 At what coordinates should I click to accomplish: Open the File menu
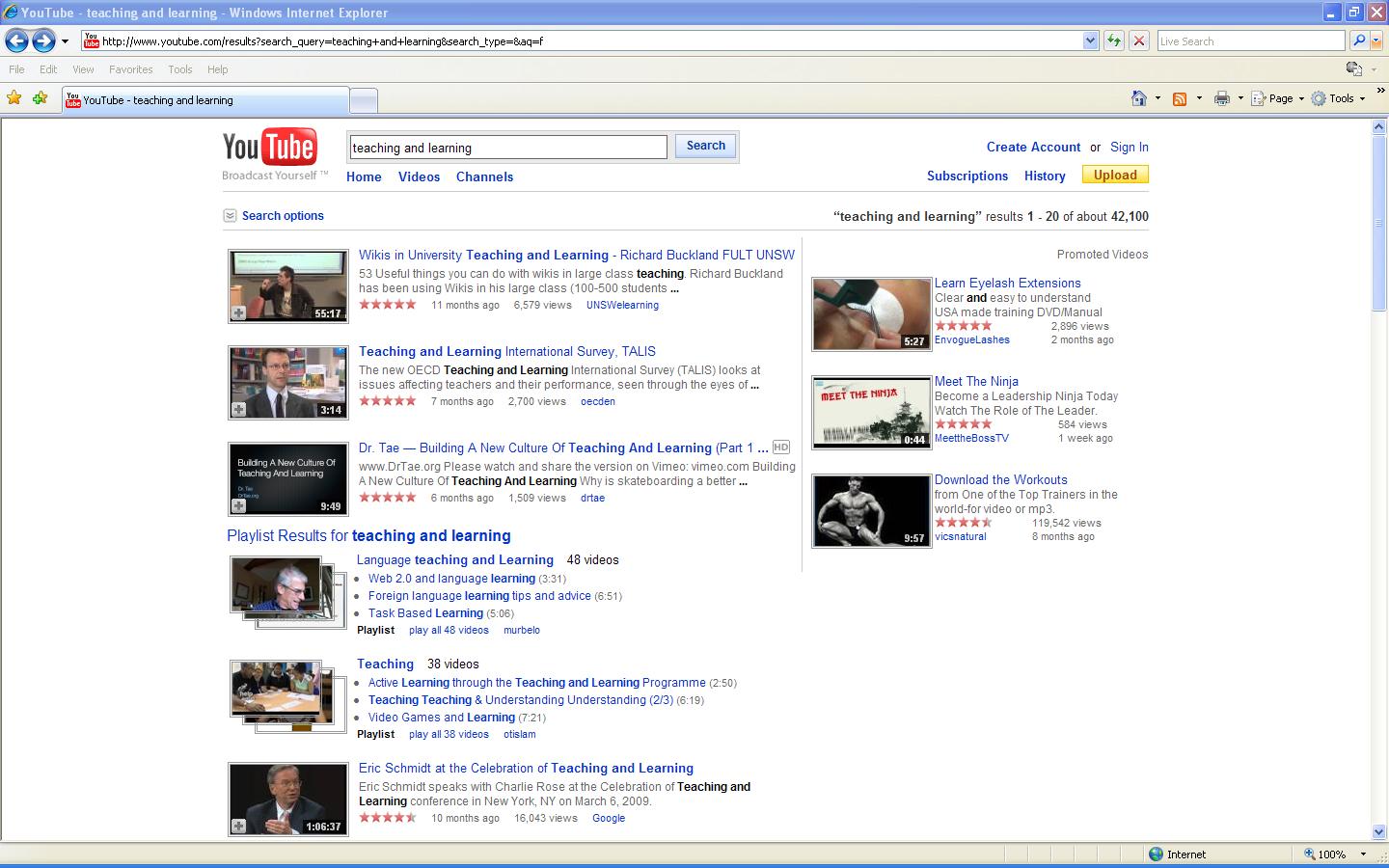(16, 69)
